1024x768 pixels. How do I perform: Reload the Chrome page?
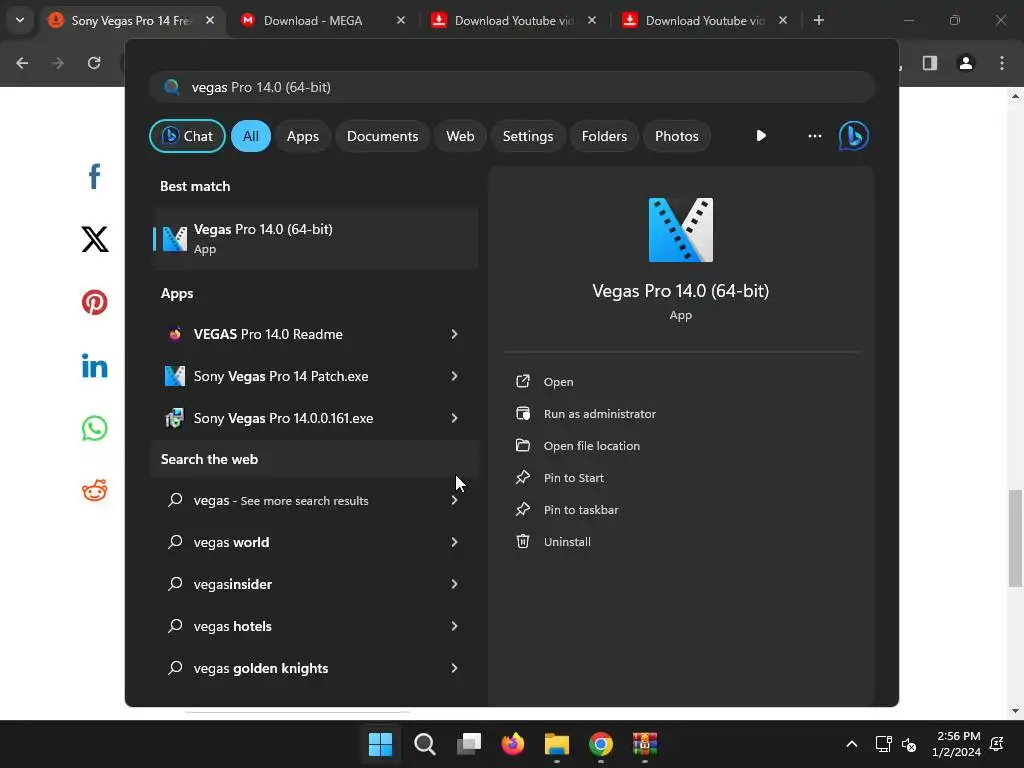click(94, 63)
